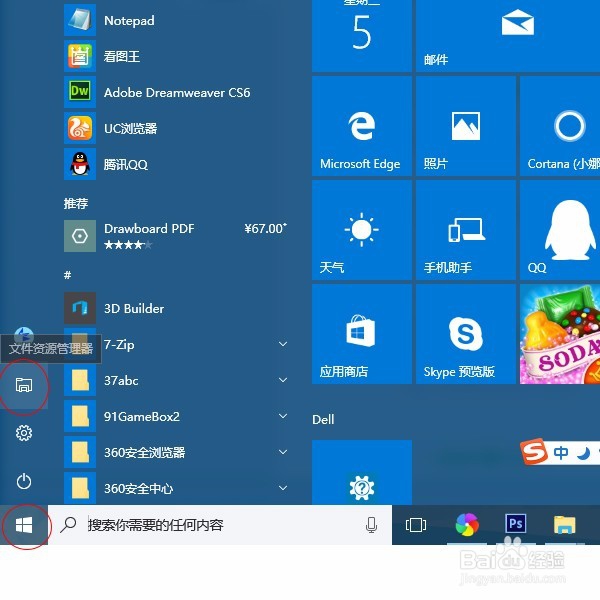Viewport: 600px width, 600px height.
Task: Expand the 37abc group chevron
Action: [283, 380]
